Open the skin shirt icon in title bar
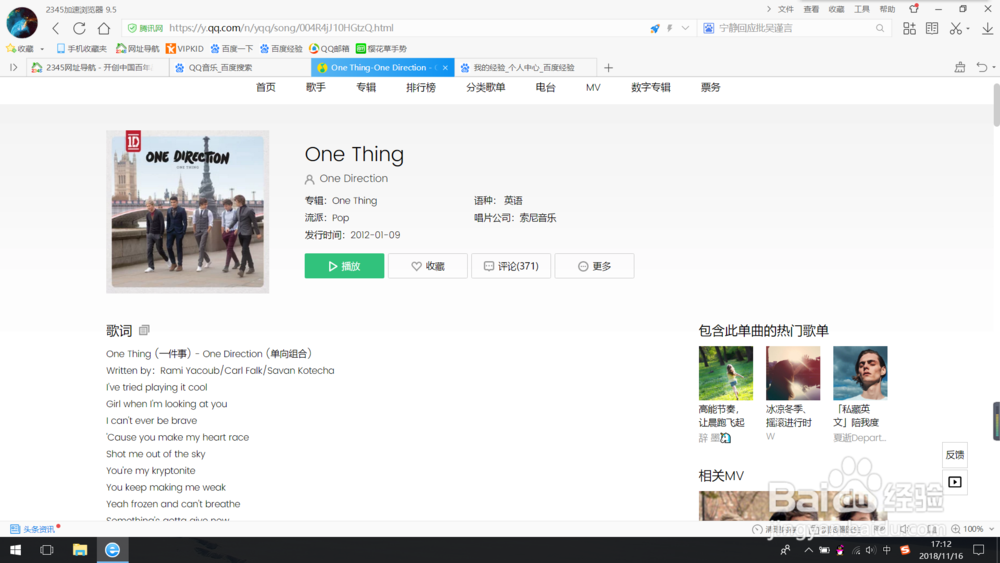 (913, 9)
